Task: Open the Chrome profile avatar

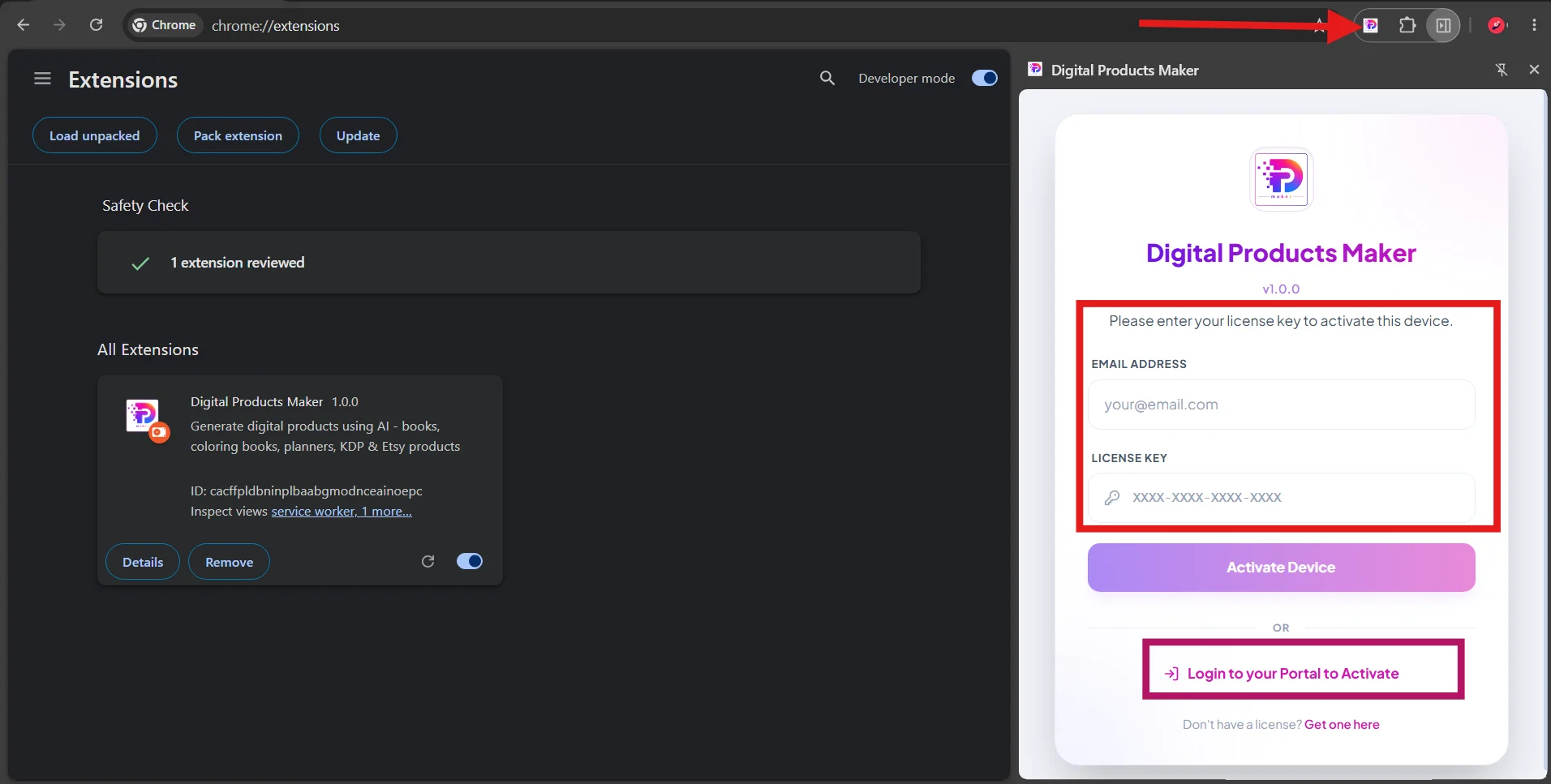Action: click(1497, 25)
